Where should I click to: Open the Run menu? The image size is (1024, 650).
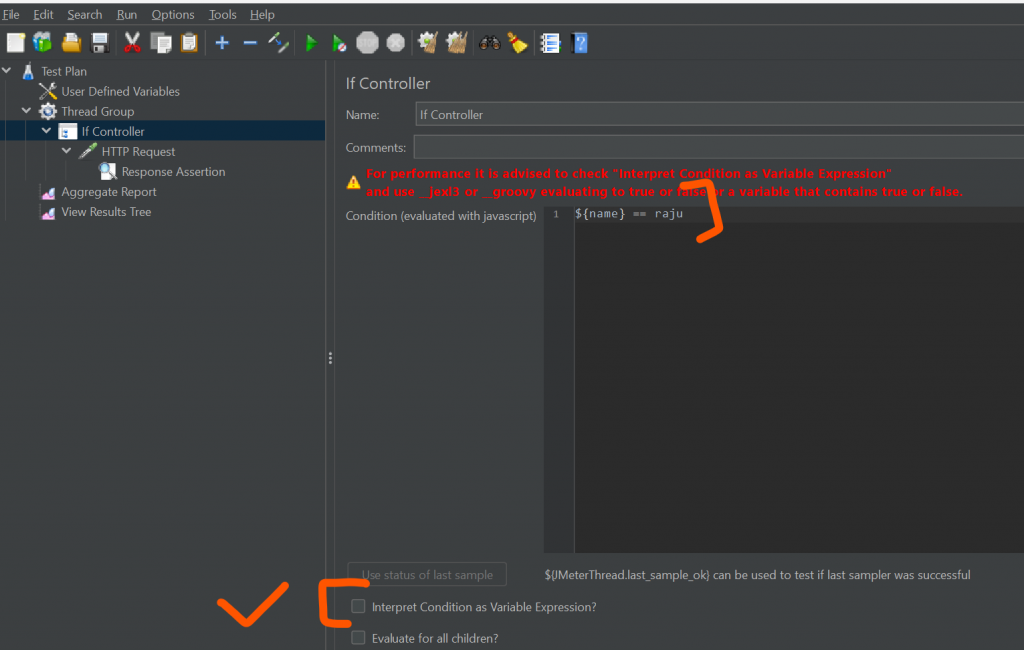coord(127,15)
